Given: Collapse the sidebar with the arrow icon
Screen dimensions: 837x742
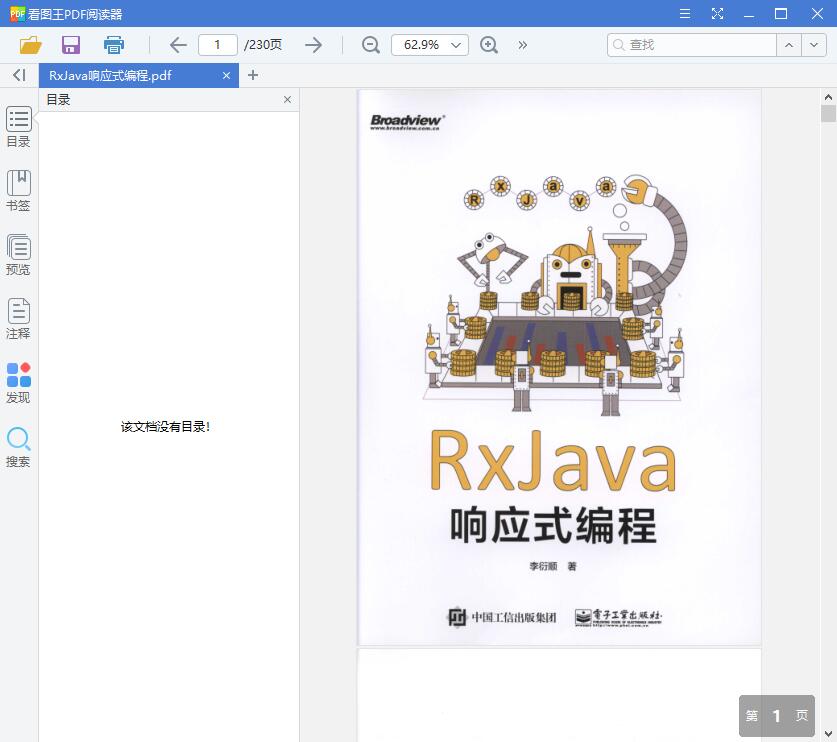Looking at the screenshot, I should click(x=19, y=75).
